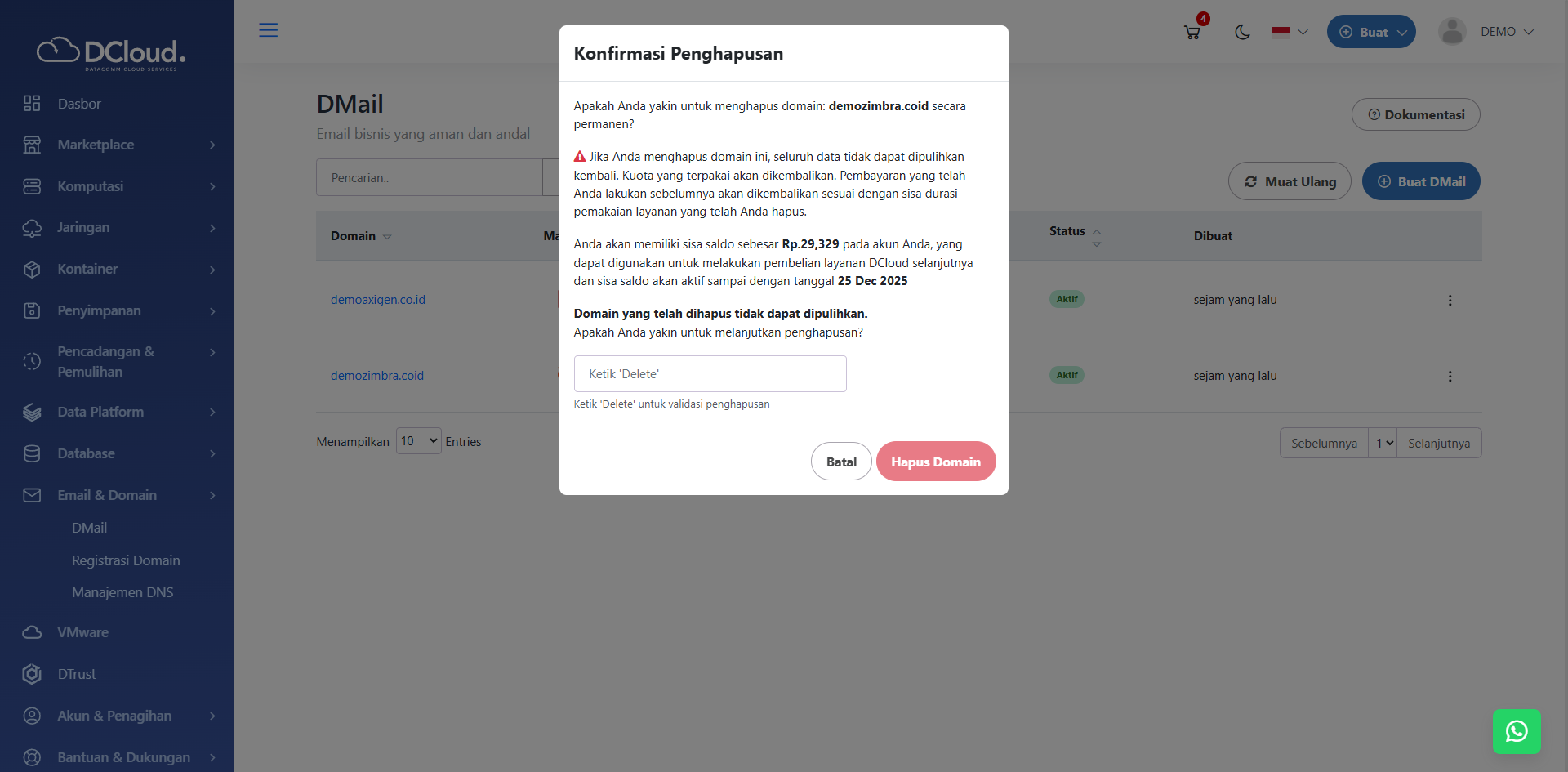
Task: Open the language flag dropdown
Action: [x=1290, y=32]
